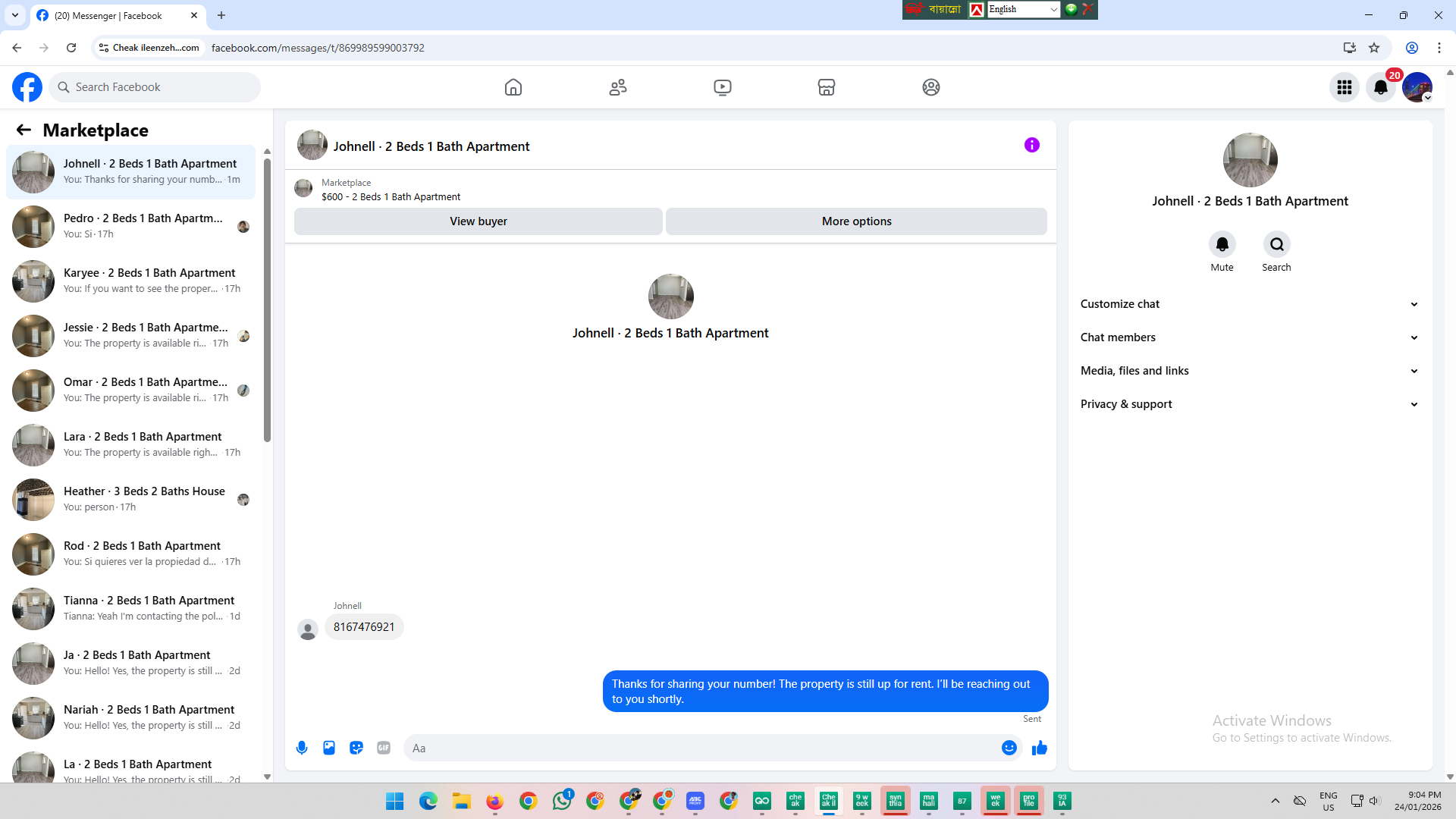Expand Media, files and links section
This screenshot has height=819, width=1456.
(x=1249, y=371)
